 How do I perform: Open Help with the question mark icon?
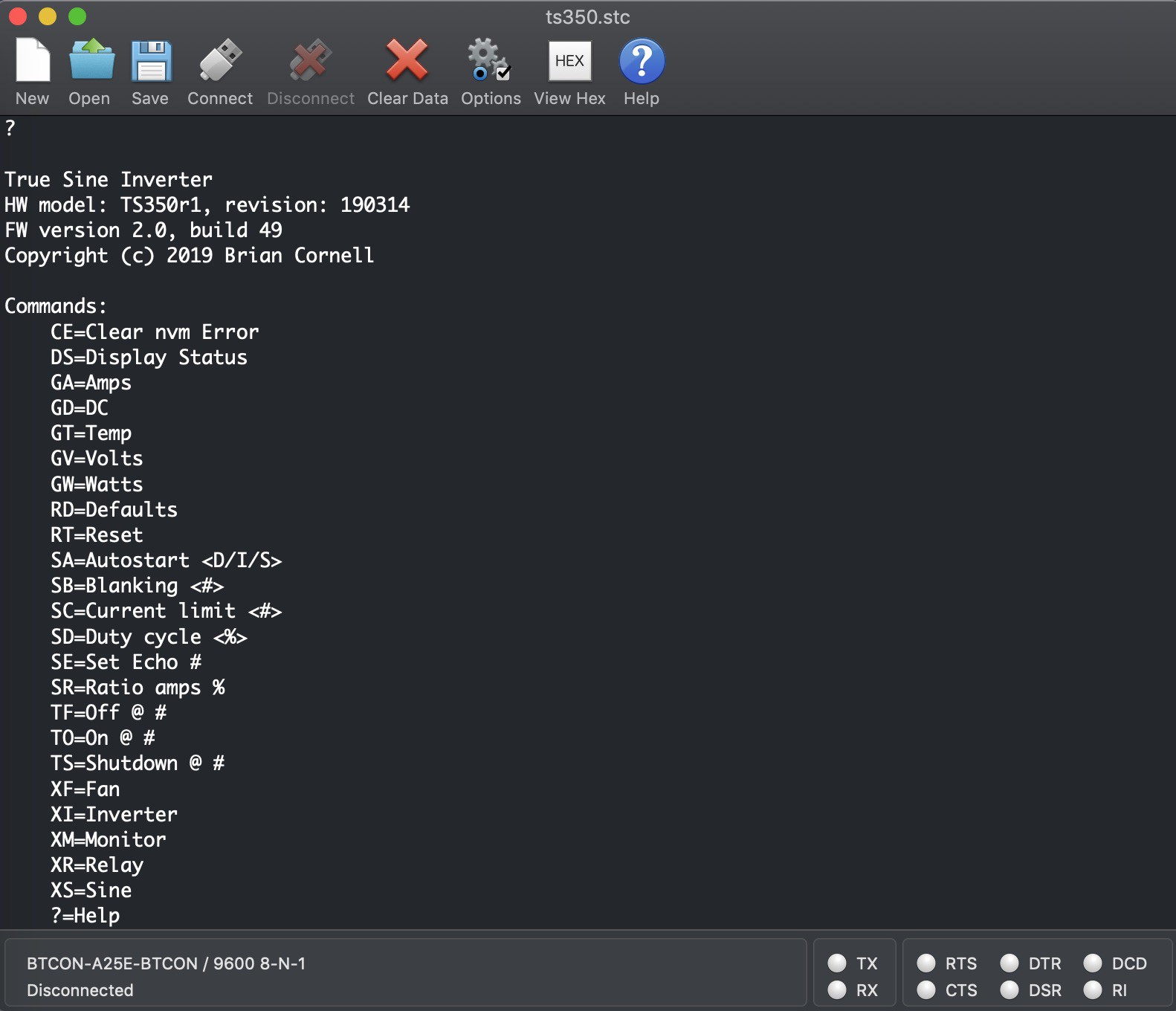642,61
